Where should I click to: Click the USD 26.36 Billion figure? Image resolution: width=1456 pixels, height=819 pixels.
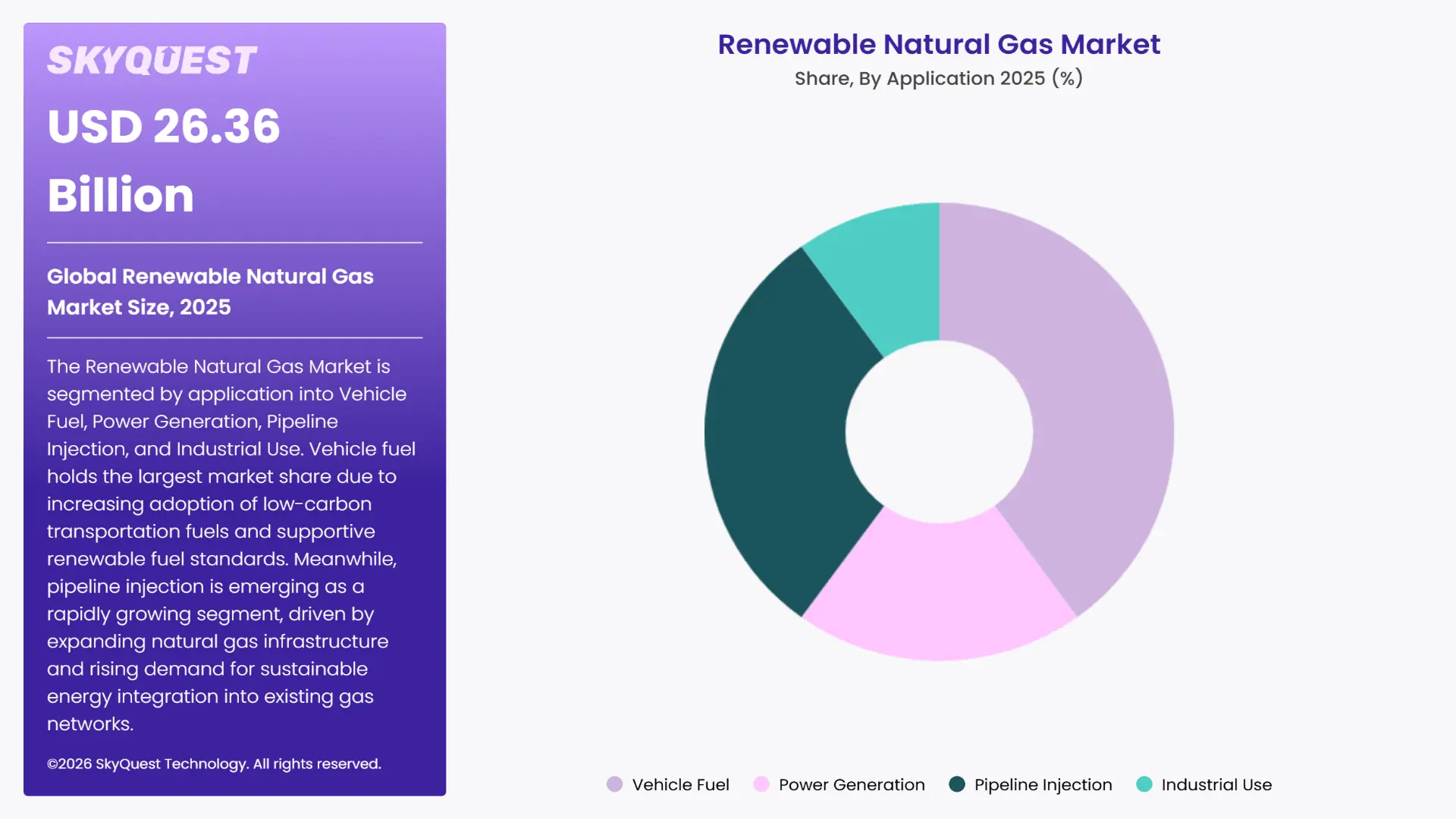coord(164,160)
